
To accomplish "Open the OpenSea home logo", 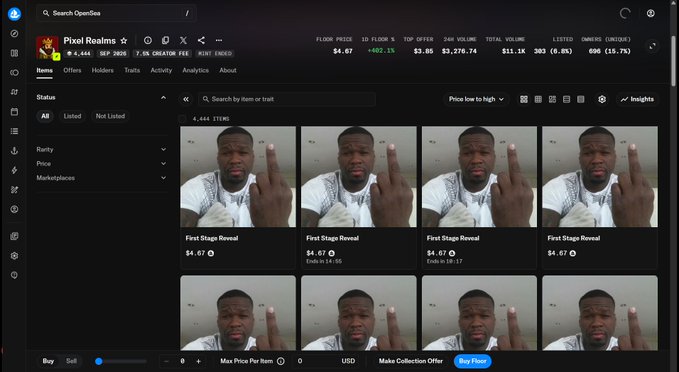I will click(x=14, y=14).
